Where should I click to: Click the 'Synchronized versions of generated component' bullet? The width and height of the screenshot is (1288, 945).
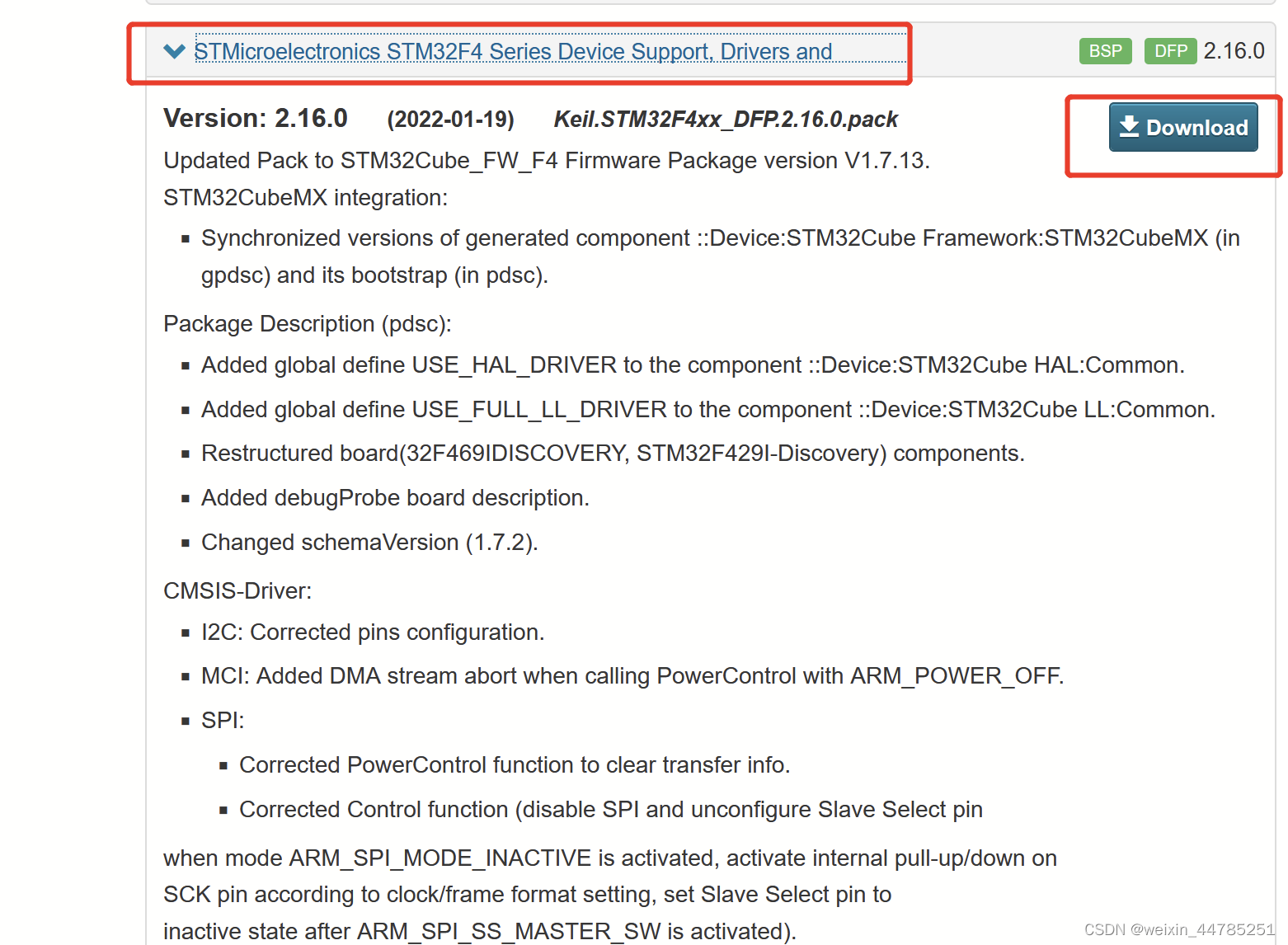coord(721,256)
